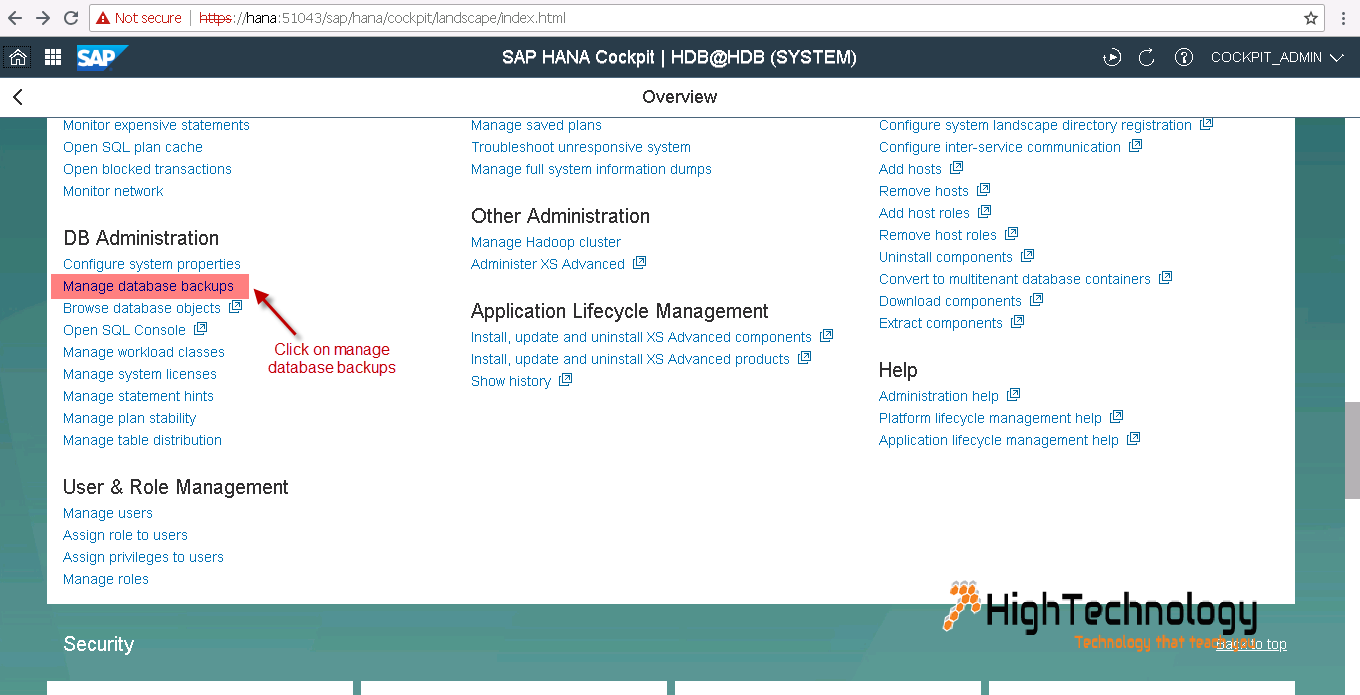Open Assign role to users link
The image size is (1360, 695).
tap(125, 535)
